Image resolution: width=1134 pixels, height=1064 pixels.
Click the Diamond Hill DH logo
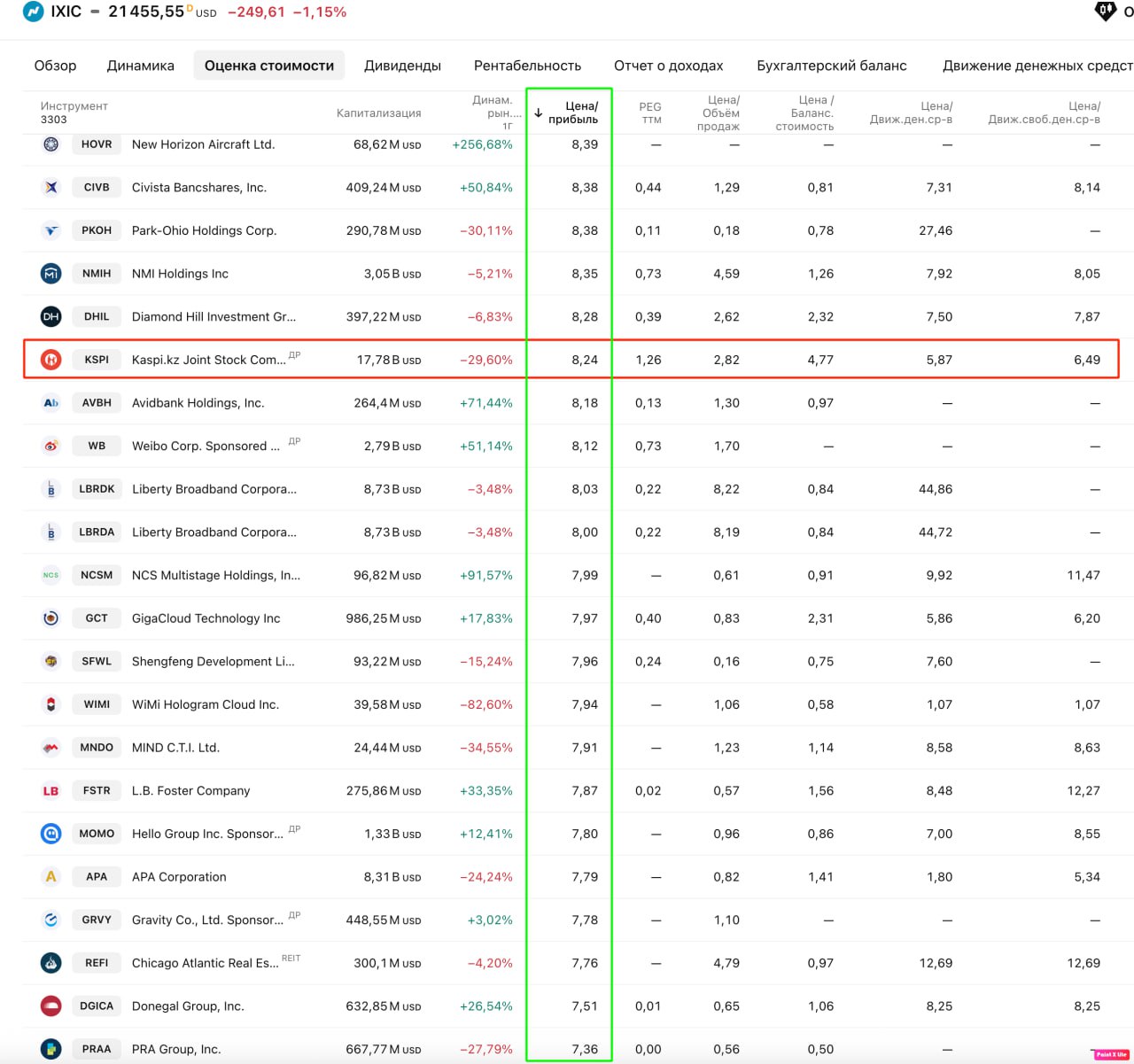pyautogui.click(x=51, y=316)
